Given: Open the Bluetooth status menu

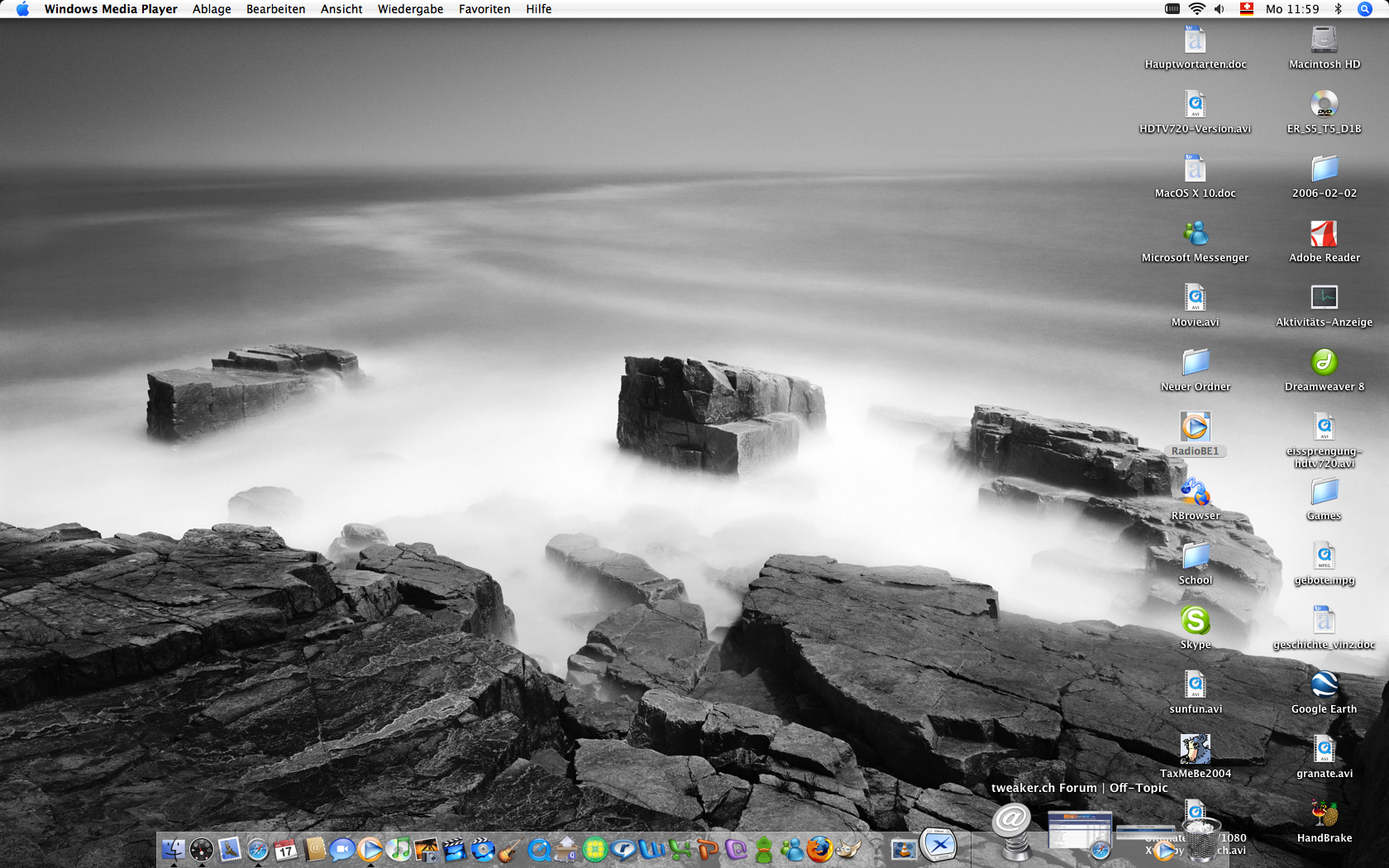Looking at the screenshot, I should (x=1338, y=9).
